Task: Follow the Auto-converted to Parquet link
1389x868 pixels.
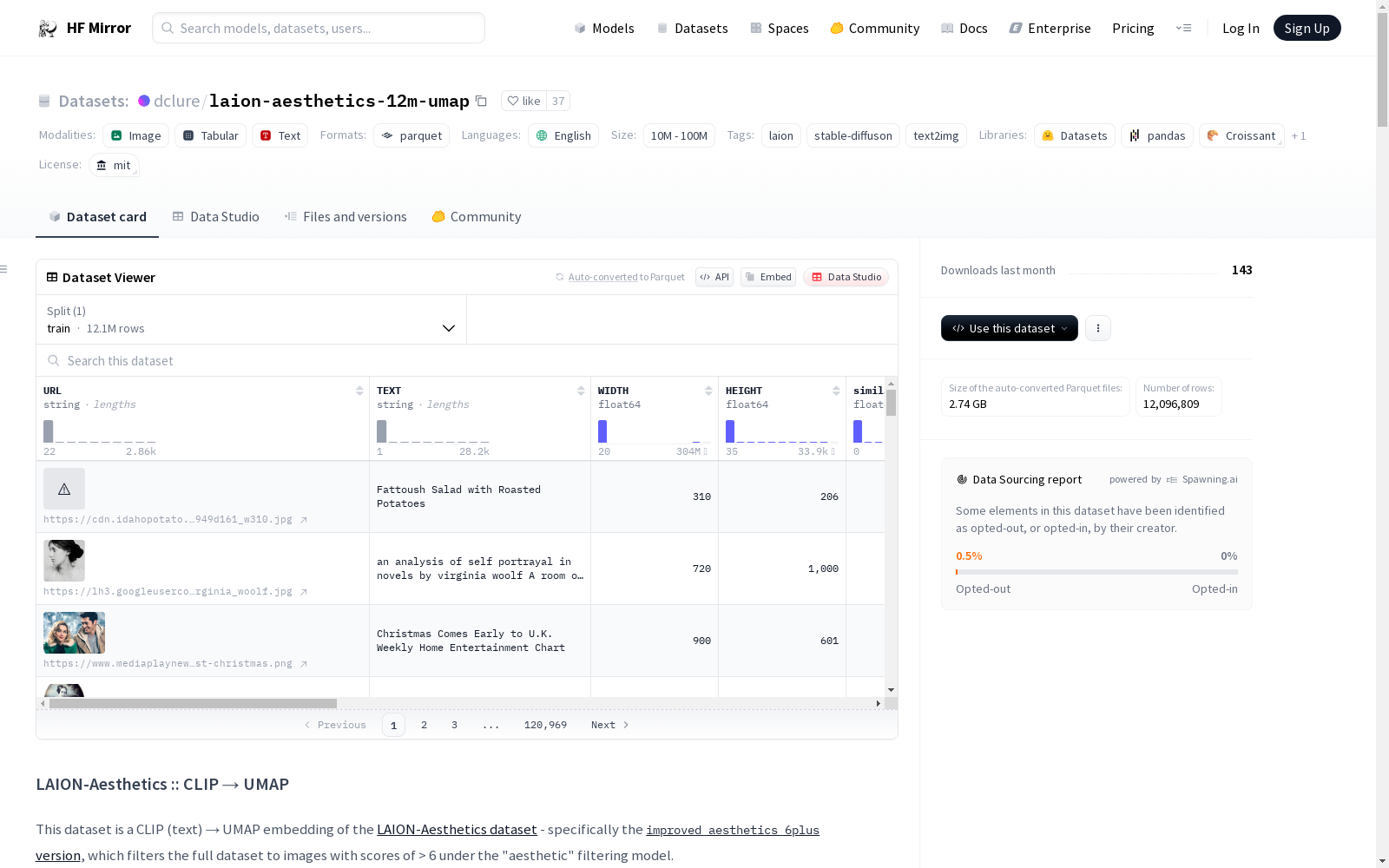Action: tap(627, 277)
